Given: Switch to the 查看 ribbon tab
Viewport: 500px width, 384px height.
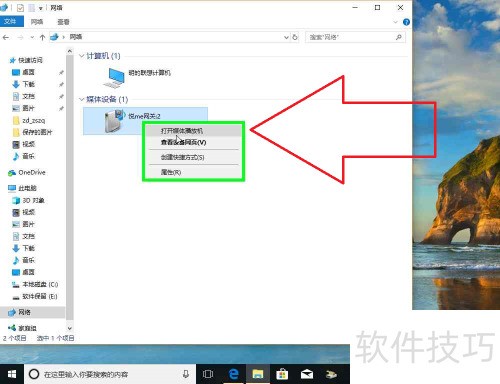Looking at the screenshot, I should click(63, 22).
